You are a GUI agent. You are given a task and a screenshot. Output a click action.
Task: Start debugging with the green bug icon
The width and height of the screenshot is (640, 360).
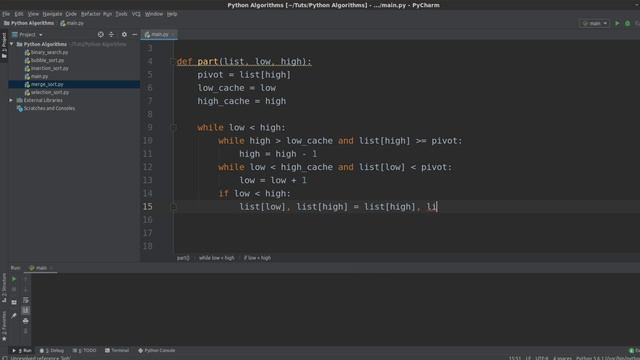pyautogui.click(x=628, y=23)
